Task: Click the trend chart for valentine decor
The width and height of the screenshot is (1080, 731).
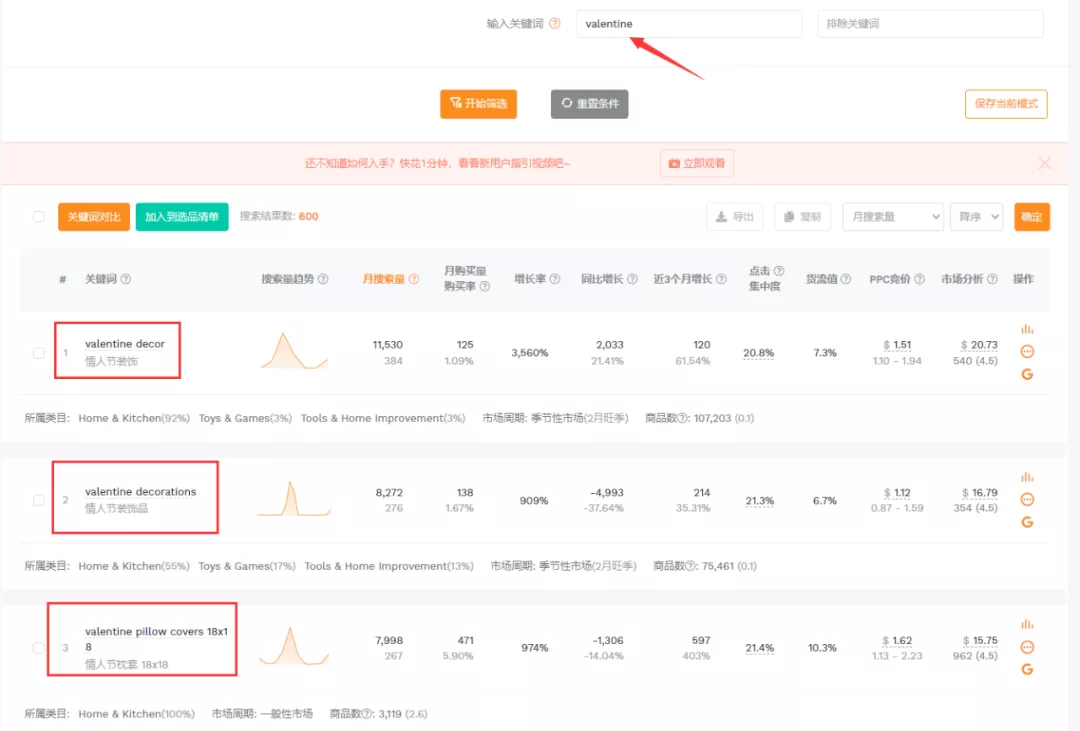Action: click(294, 351)
